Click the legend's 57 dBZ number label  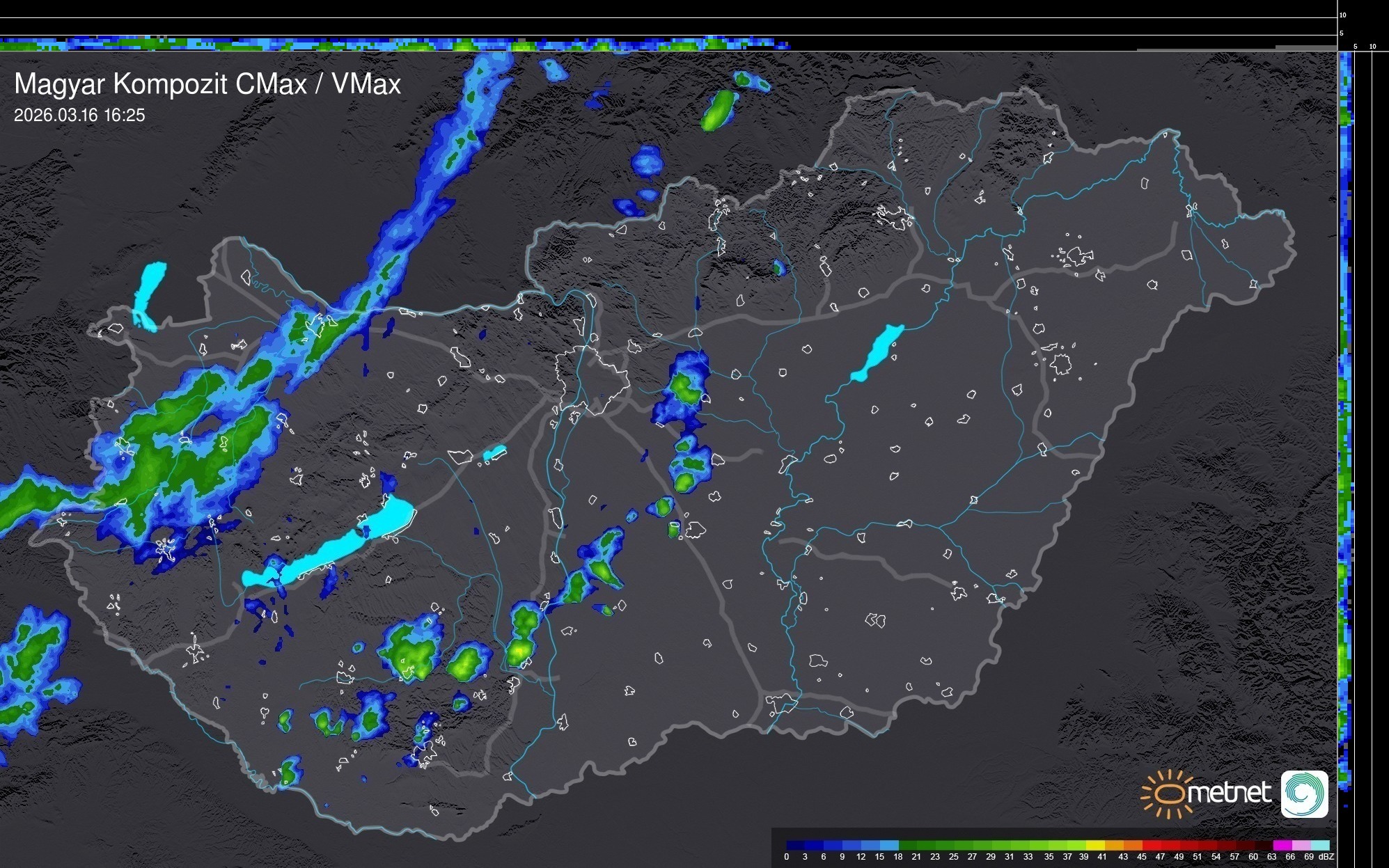pyautogui.click(x=1234, y=857)
